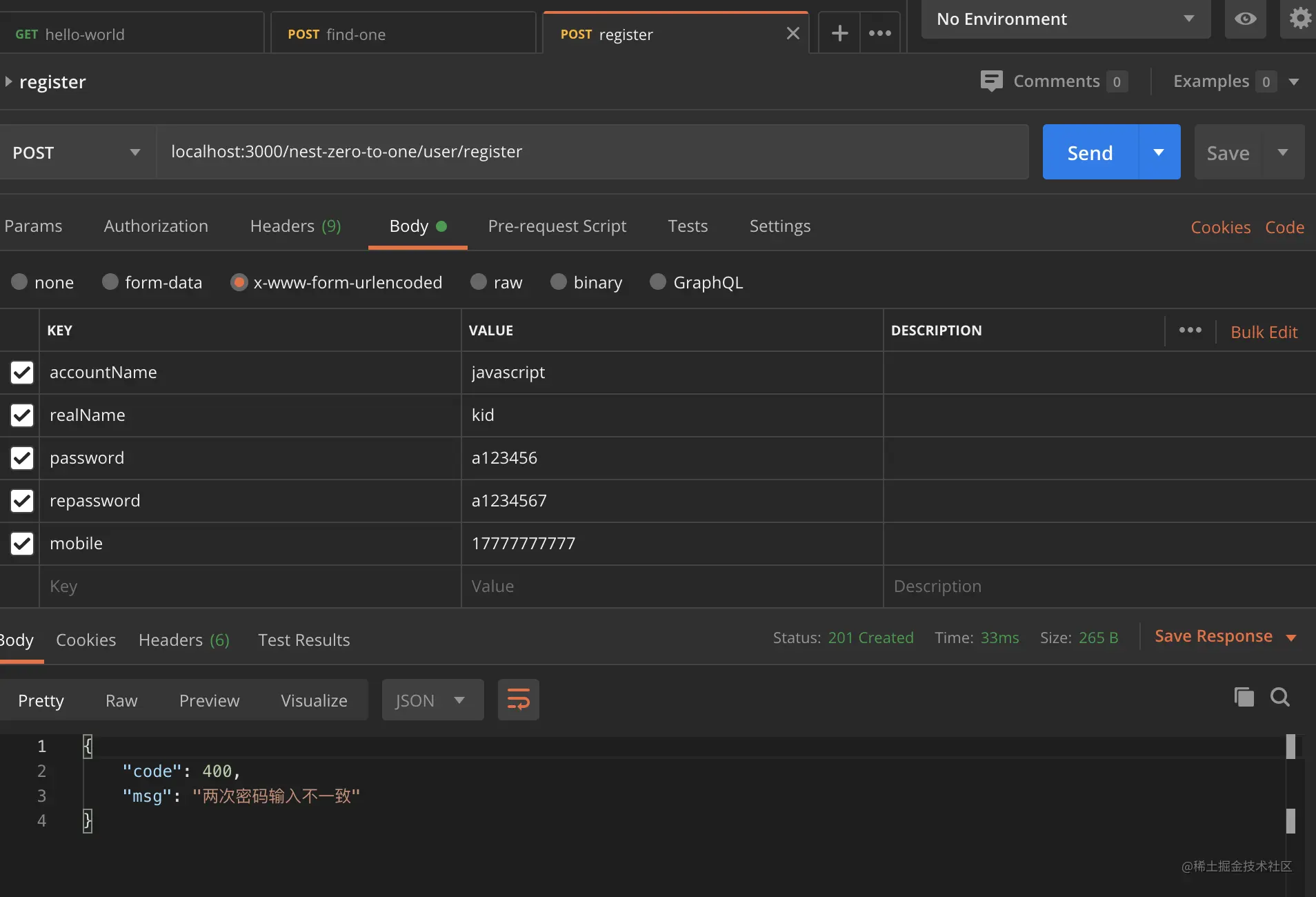1316x897 pixels.
Task: Open the response Cookies tab
Action: pos(86,640)
